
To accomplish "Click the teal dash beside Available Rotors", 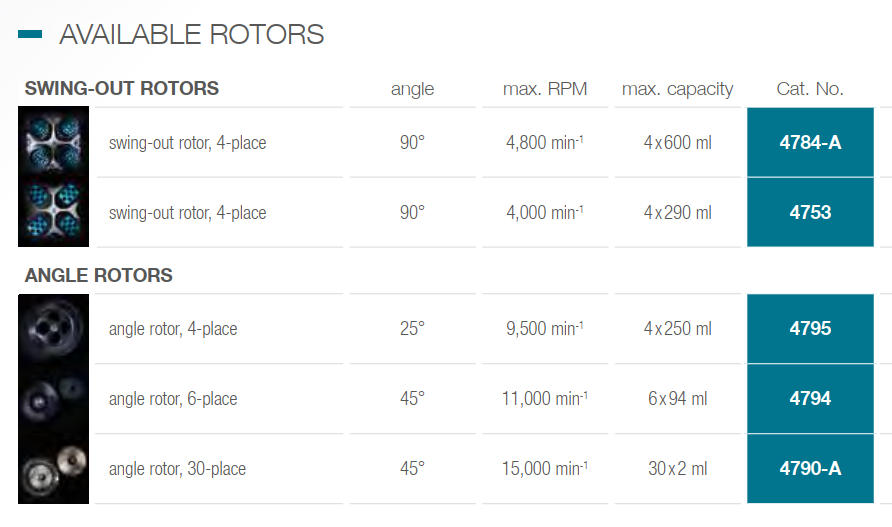I will coord(30,34).
